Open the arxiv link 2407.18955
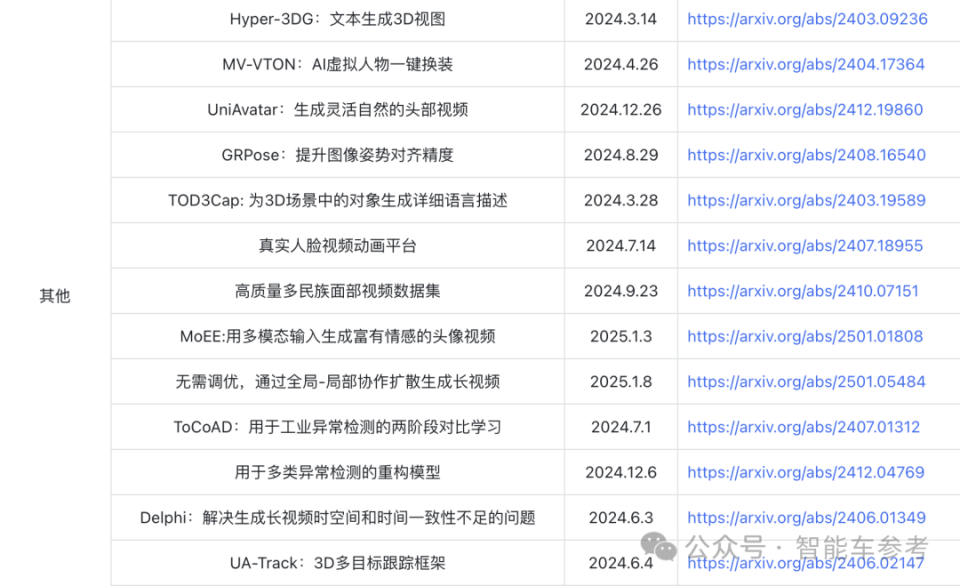Image resolution: width=960 pixels, height=586 pixels. (805, 246)
